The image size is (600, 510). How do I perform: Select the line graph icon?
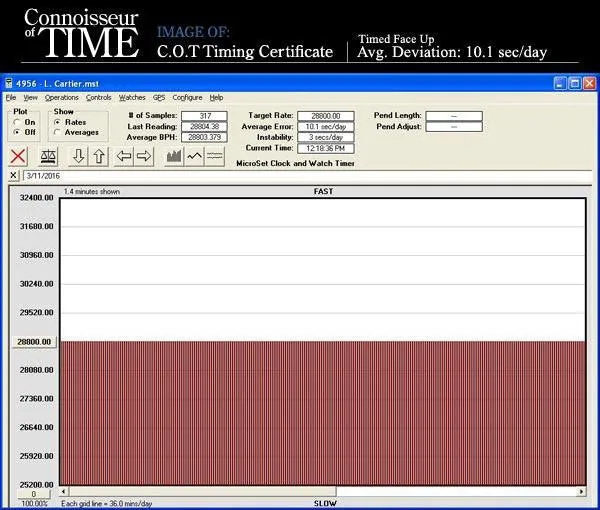point(194,156)
